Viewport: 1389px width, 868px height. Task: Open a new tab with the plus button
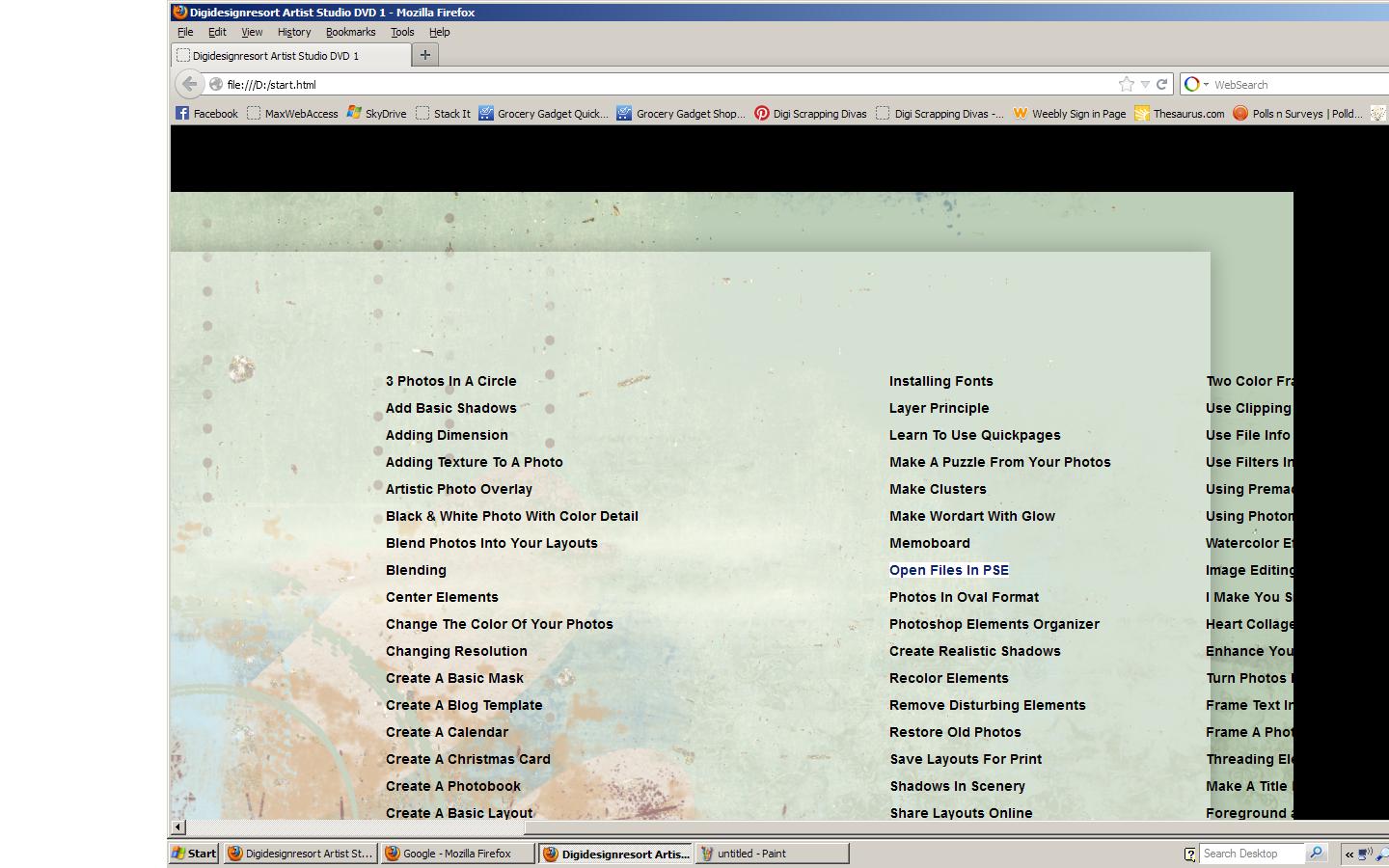(x=424, y=55)
